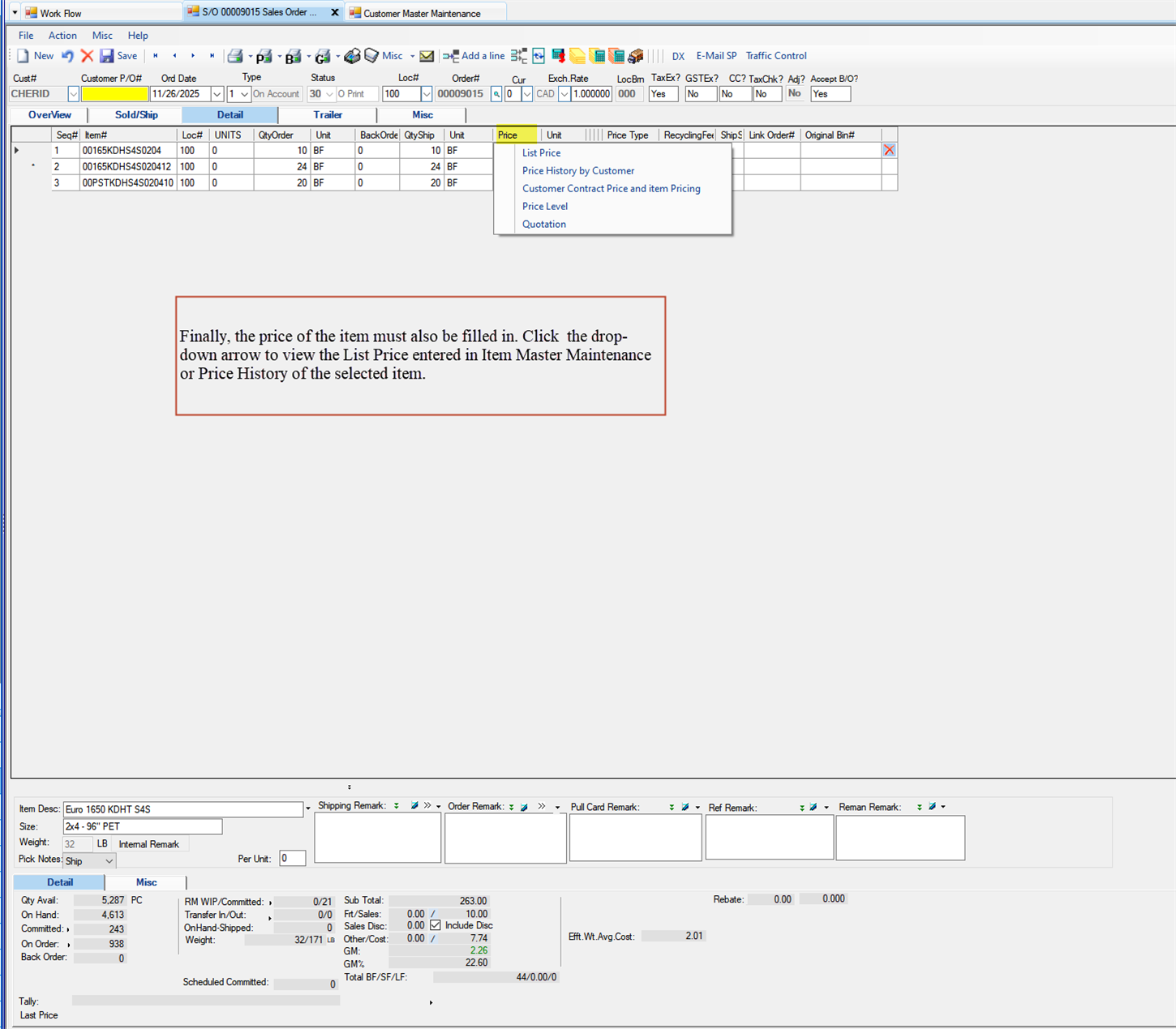Click the printer icon in the toolbar
This screenshot has height=1029, width=1176.
coord(235,55)
